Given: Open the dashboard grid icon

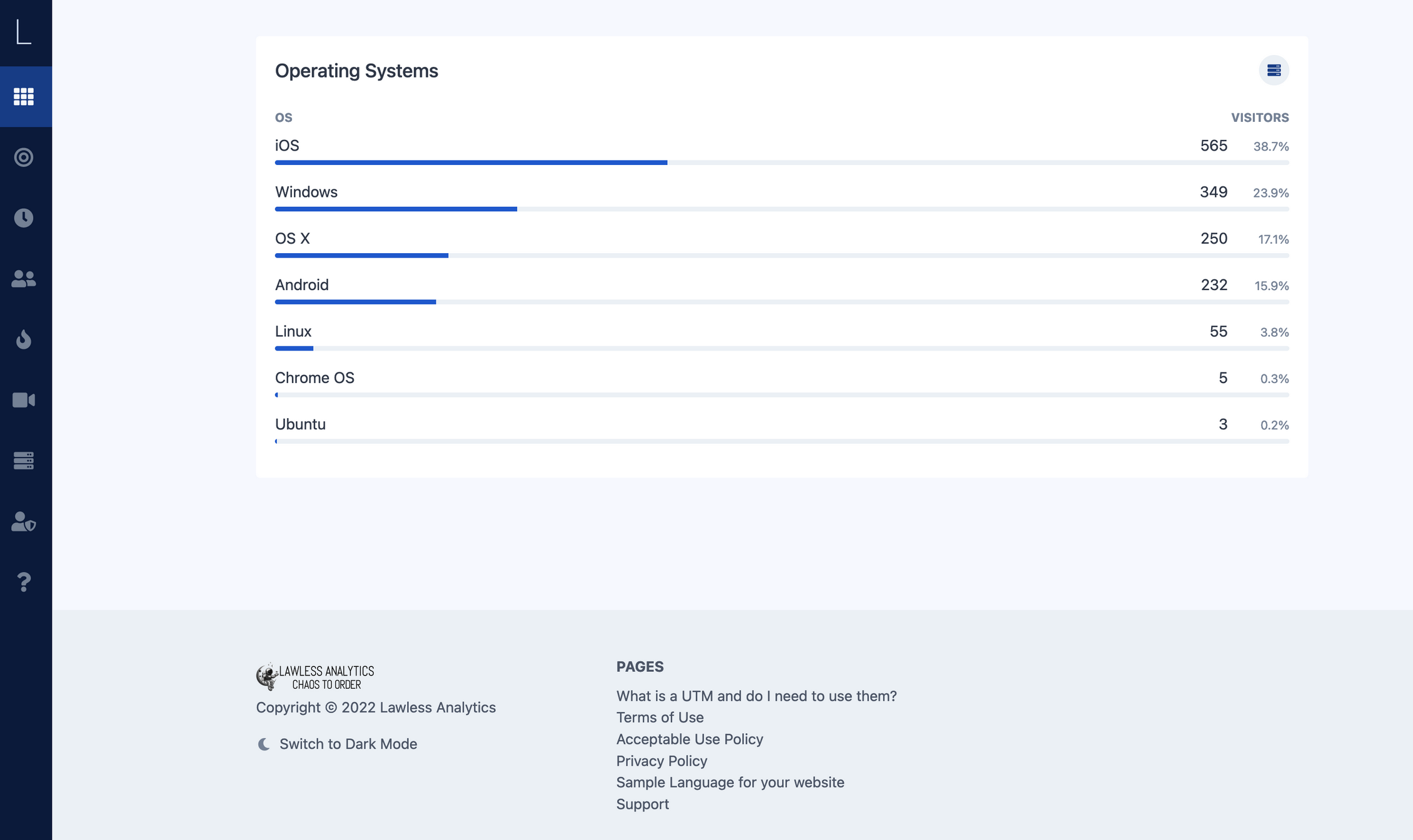Looking at the screenshot, I should (x=24, y=97).
